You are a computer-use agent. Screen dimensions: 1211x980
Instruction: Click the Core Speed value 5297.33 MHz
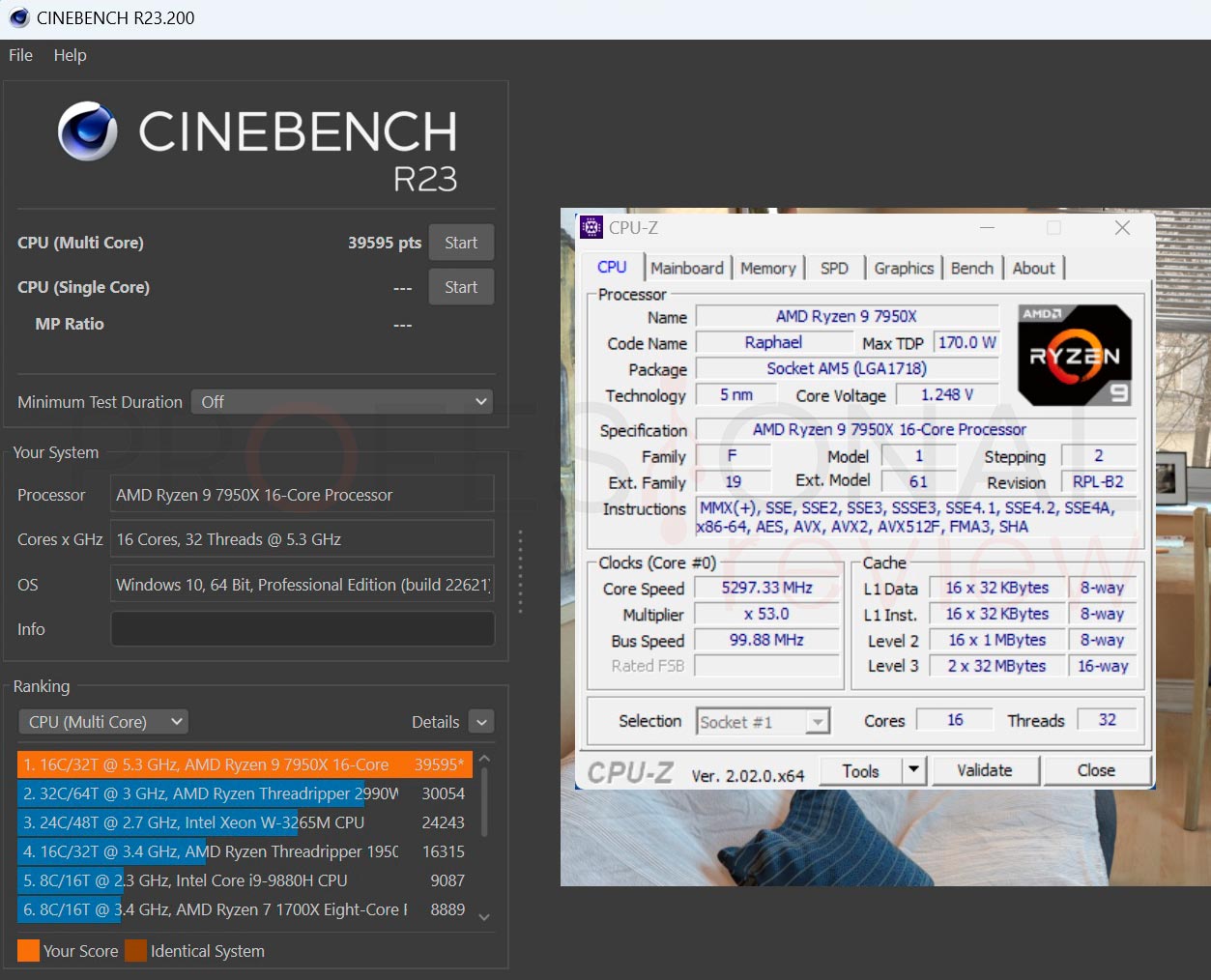coord(767,588)
